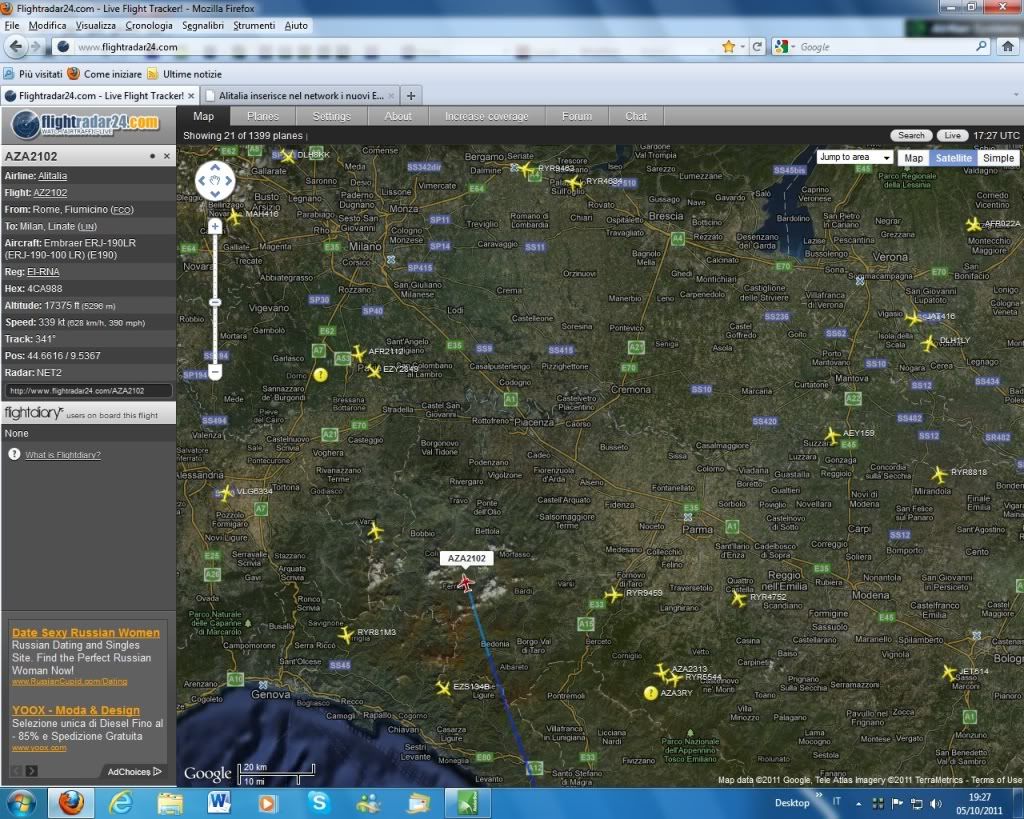Image resolution: width=1024 pixels, height=819 pixels.
Task: Open the Strumenti menu
Action: pyautogui.click(x=254, y=25)
